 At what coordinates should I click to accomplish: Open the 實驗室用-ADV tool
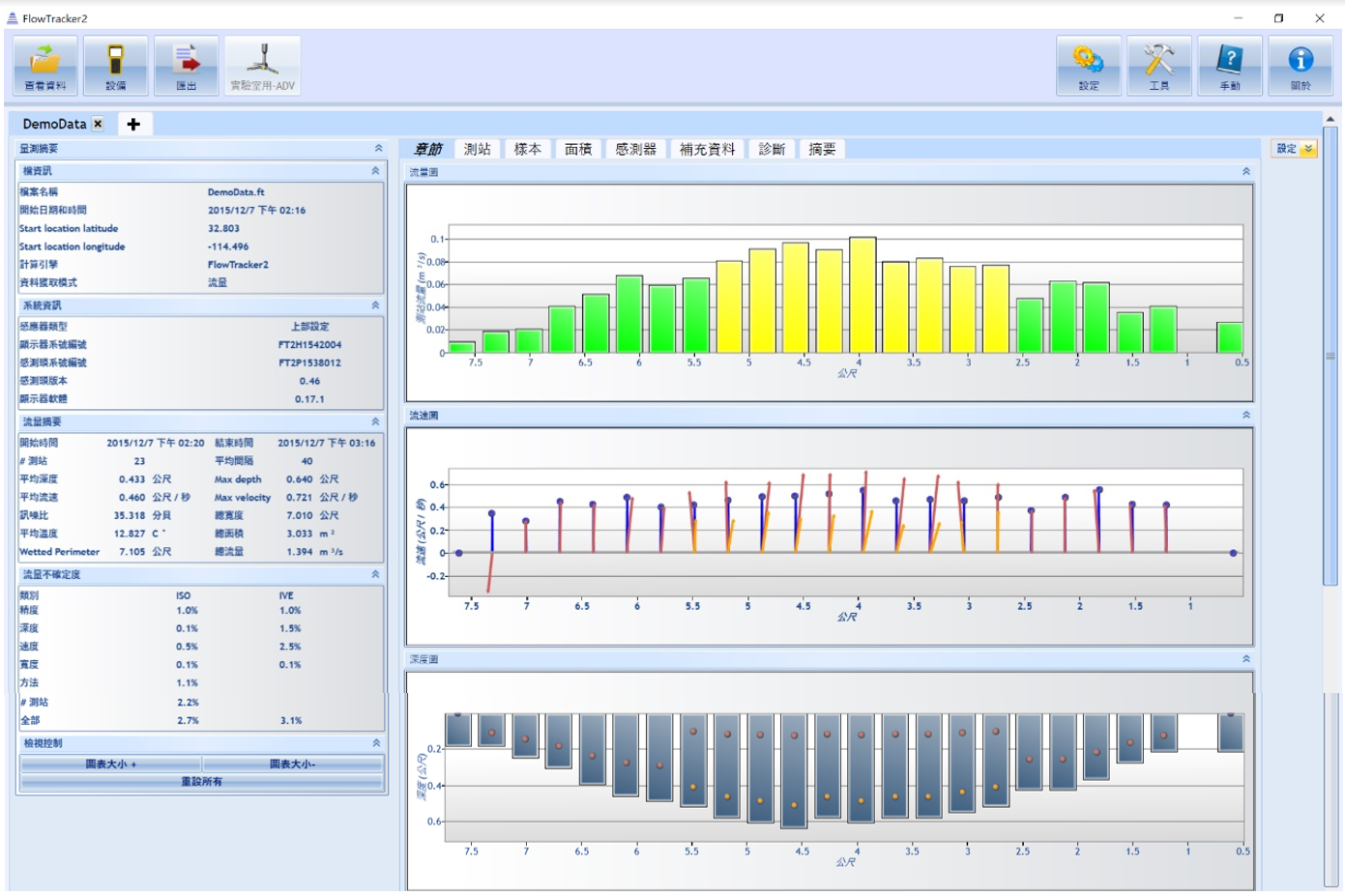[262, 66]
